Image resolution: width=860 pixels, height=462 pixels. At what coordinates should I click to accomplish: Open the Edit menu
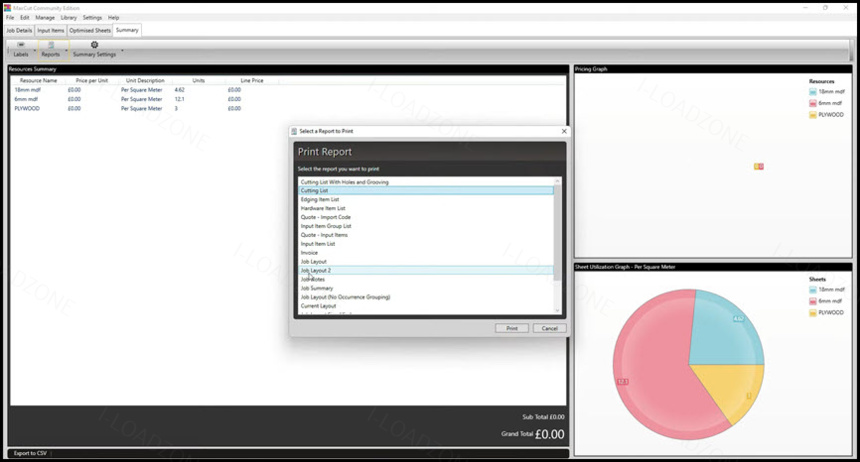(x=25, y=18)
